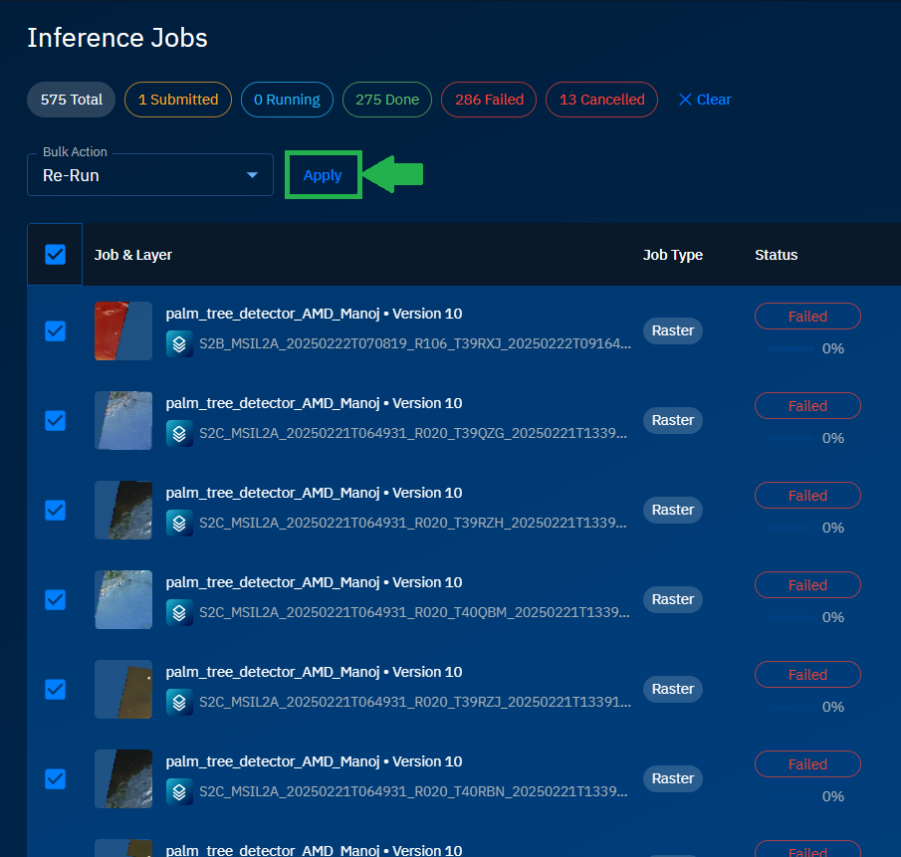This screenshot has width=901, height=857.
Task: Uncheck the T39QZG job's checkbox
Action: click(55, 421)
